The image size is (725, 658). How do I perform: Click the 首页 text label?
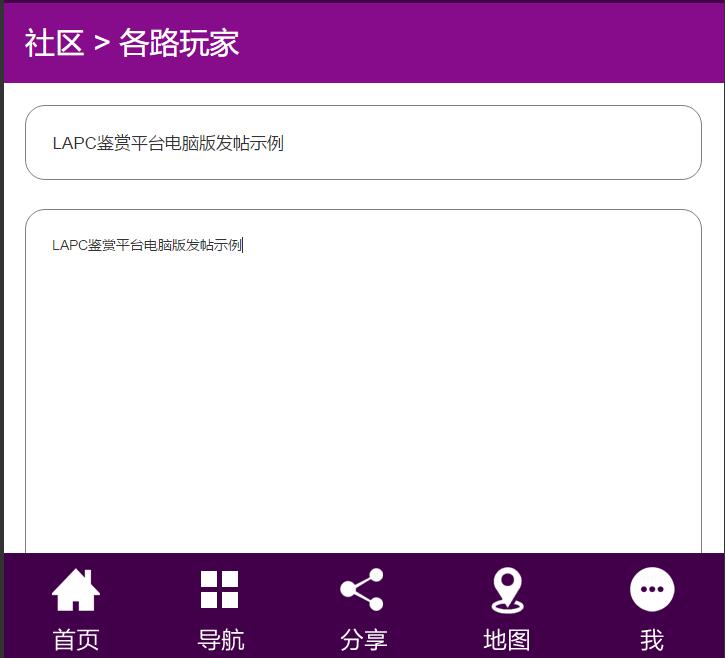76,640
